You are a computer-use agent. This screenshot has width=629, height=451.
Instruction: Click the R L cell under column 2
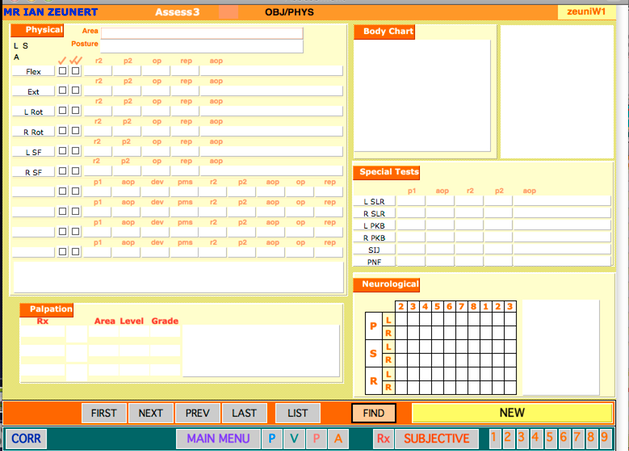tap(401, 374)
